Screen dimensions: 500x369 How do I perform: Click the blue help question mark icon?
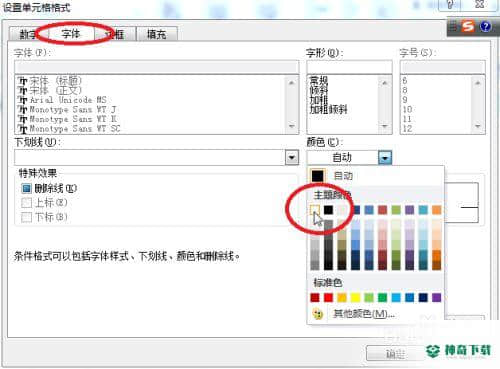pos(485,27)
